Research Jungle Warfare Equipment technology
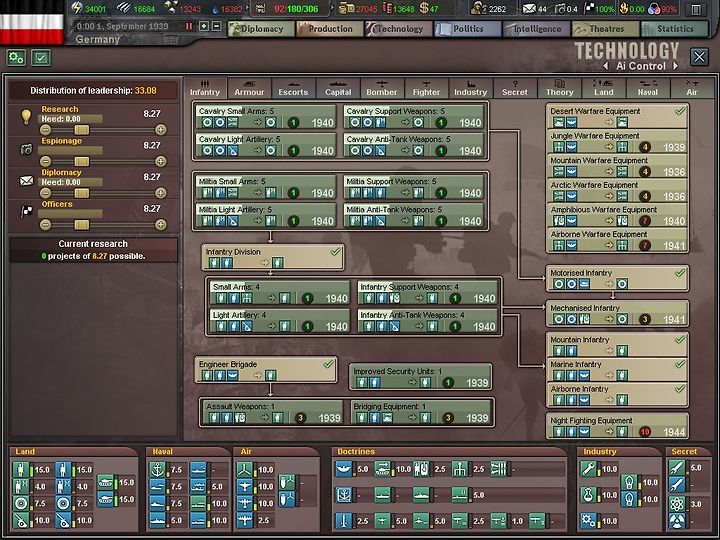 617,141
